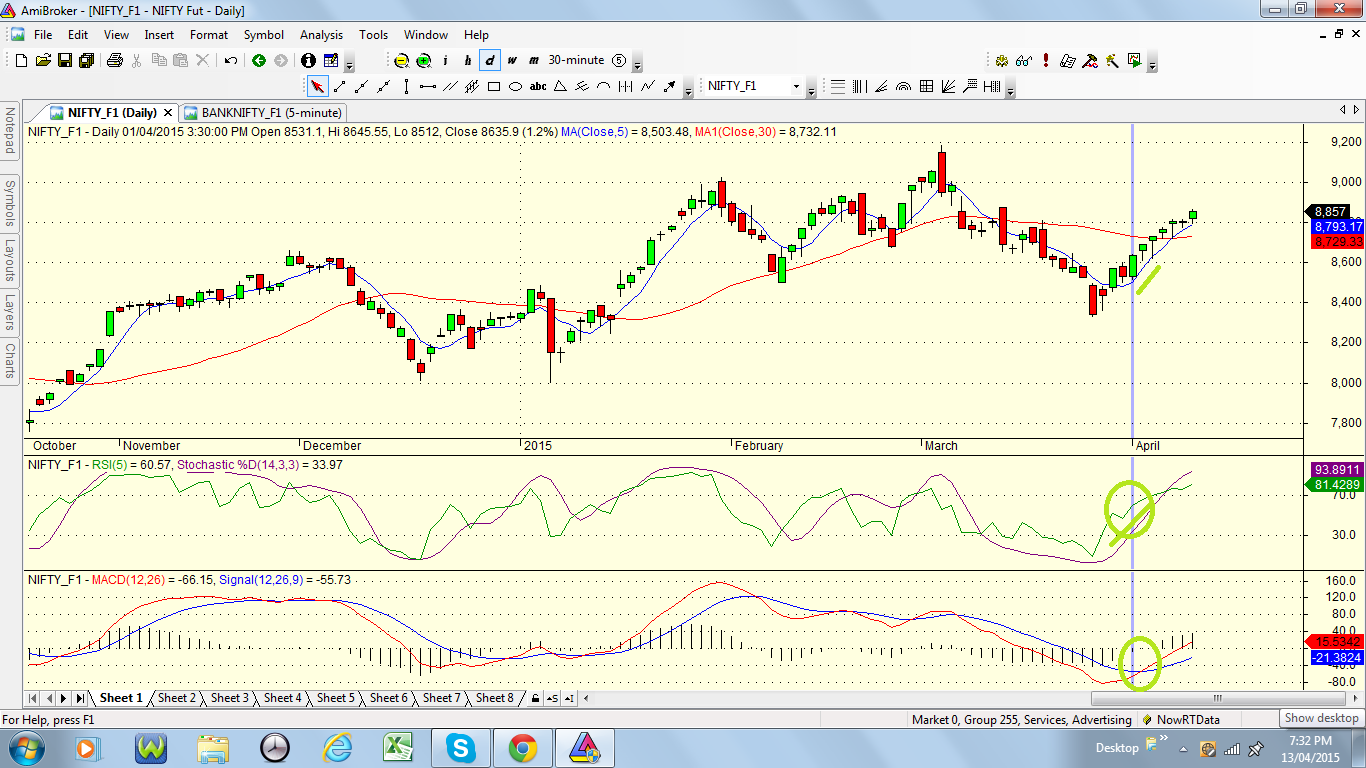The height and width of the screenshot is (768, 1366).
Task: Close the NIFTY_F1 (Daily) tab
Action: tap(167, 113)
